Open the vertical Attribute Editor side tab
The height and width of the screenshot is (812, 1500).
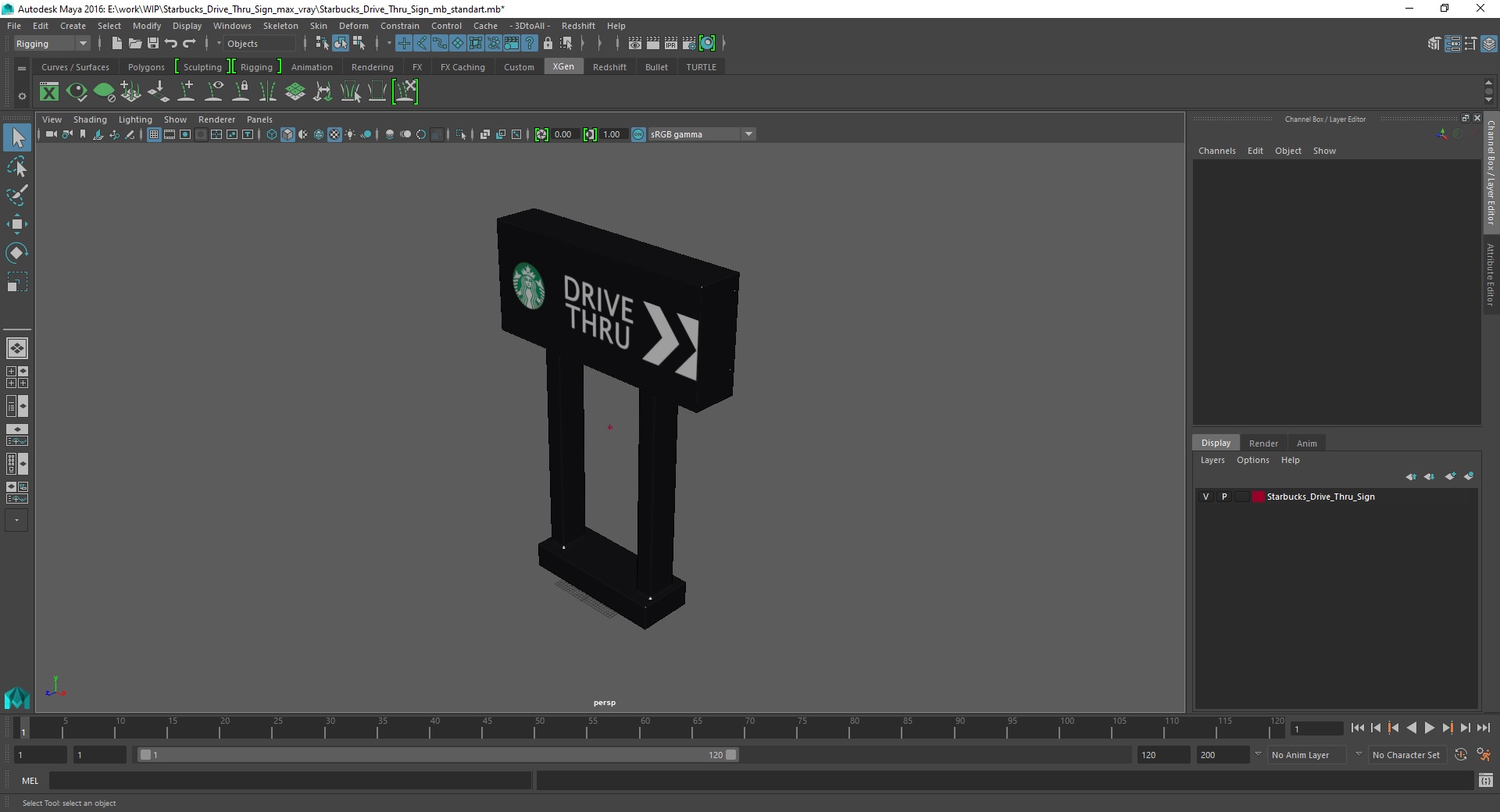tap(1491, 274)
